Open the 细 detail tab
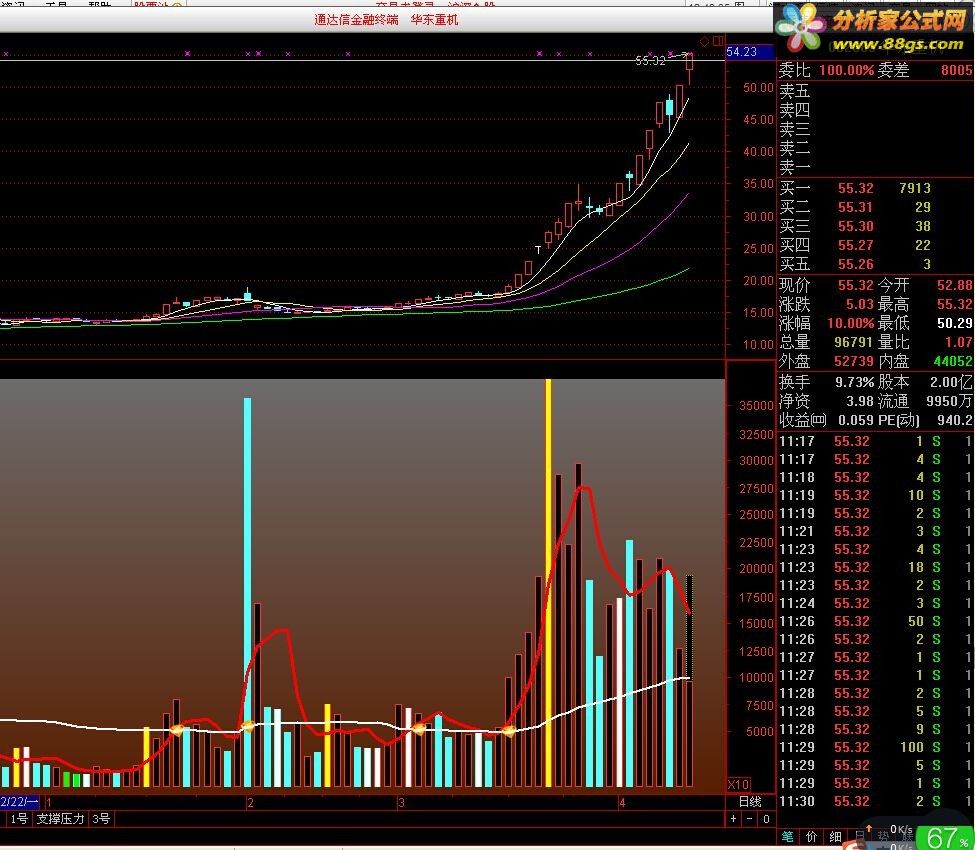 [835, 836]
